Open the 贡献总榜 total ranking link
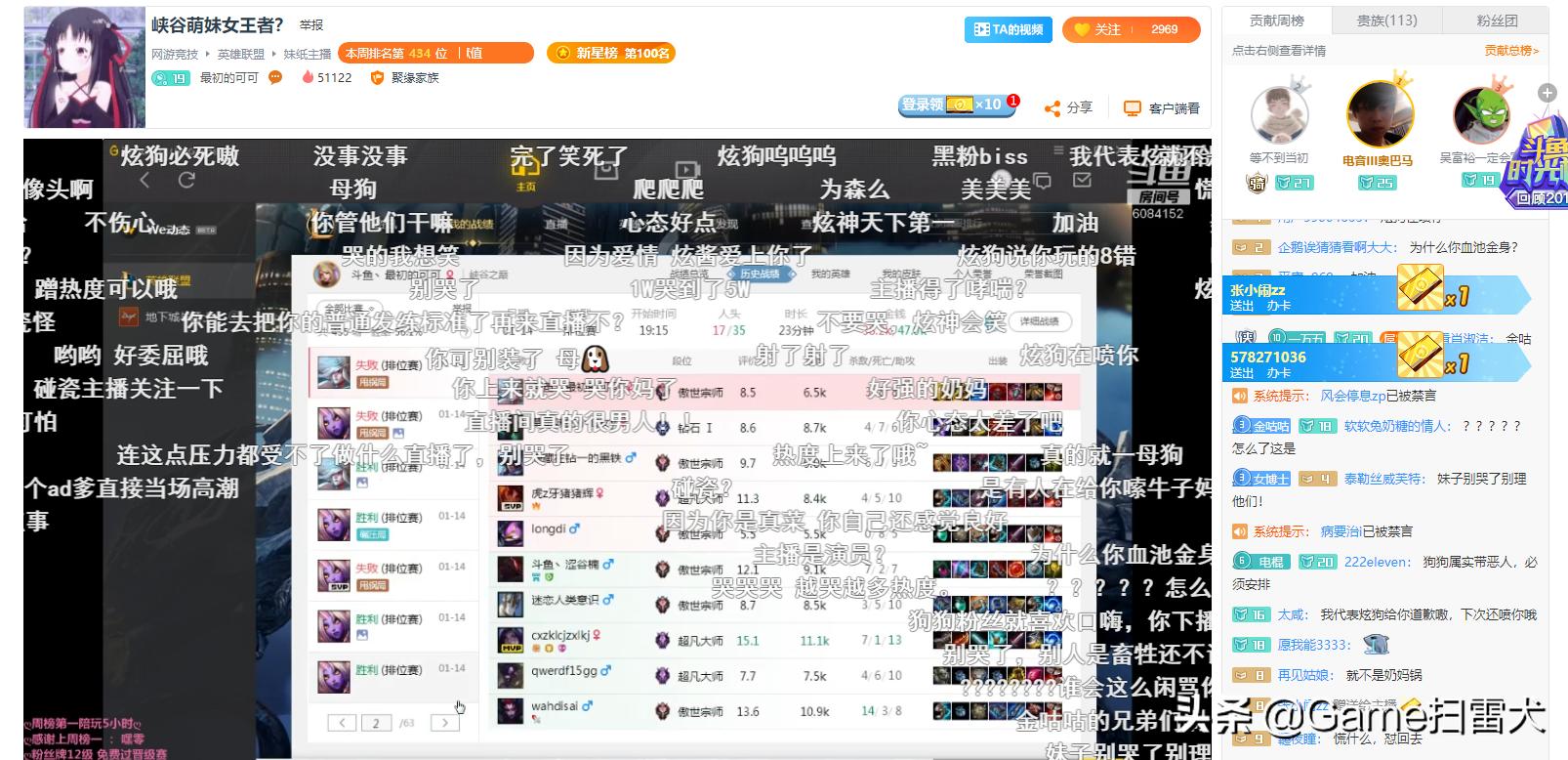This screenshot has height=760, width=1568. click(x=1511, y=51)
